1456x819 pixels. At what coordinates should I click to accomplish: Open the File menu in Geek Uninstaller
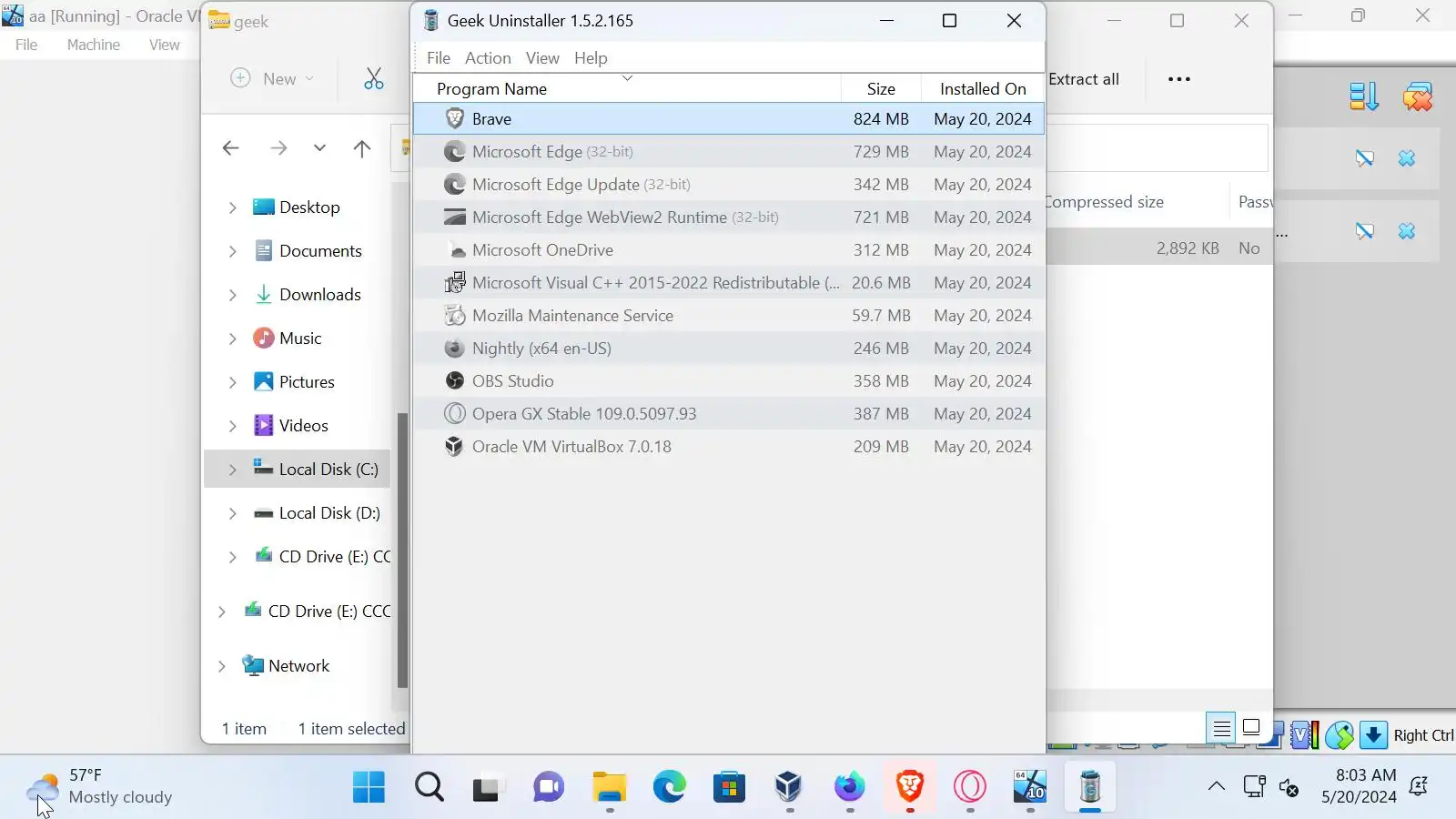coord(439,57)
